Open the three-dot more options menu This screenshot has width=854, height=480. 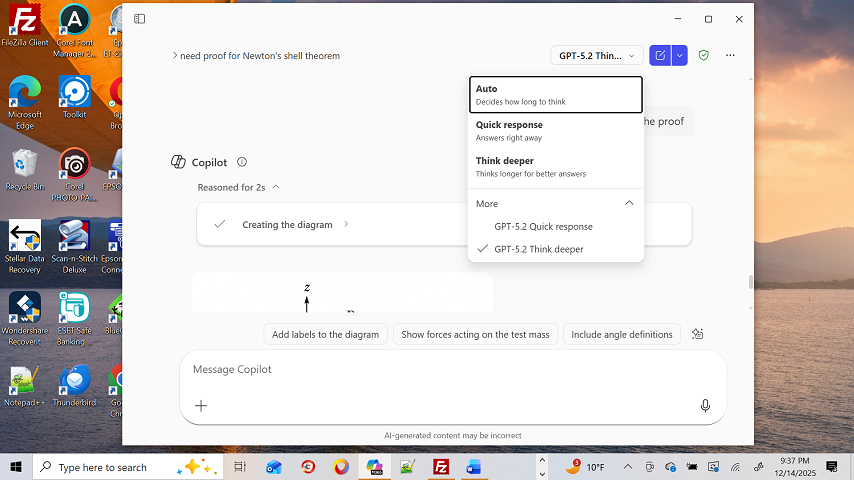pos(731,56)
